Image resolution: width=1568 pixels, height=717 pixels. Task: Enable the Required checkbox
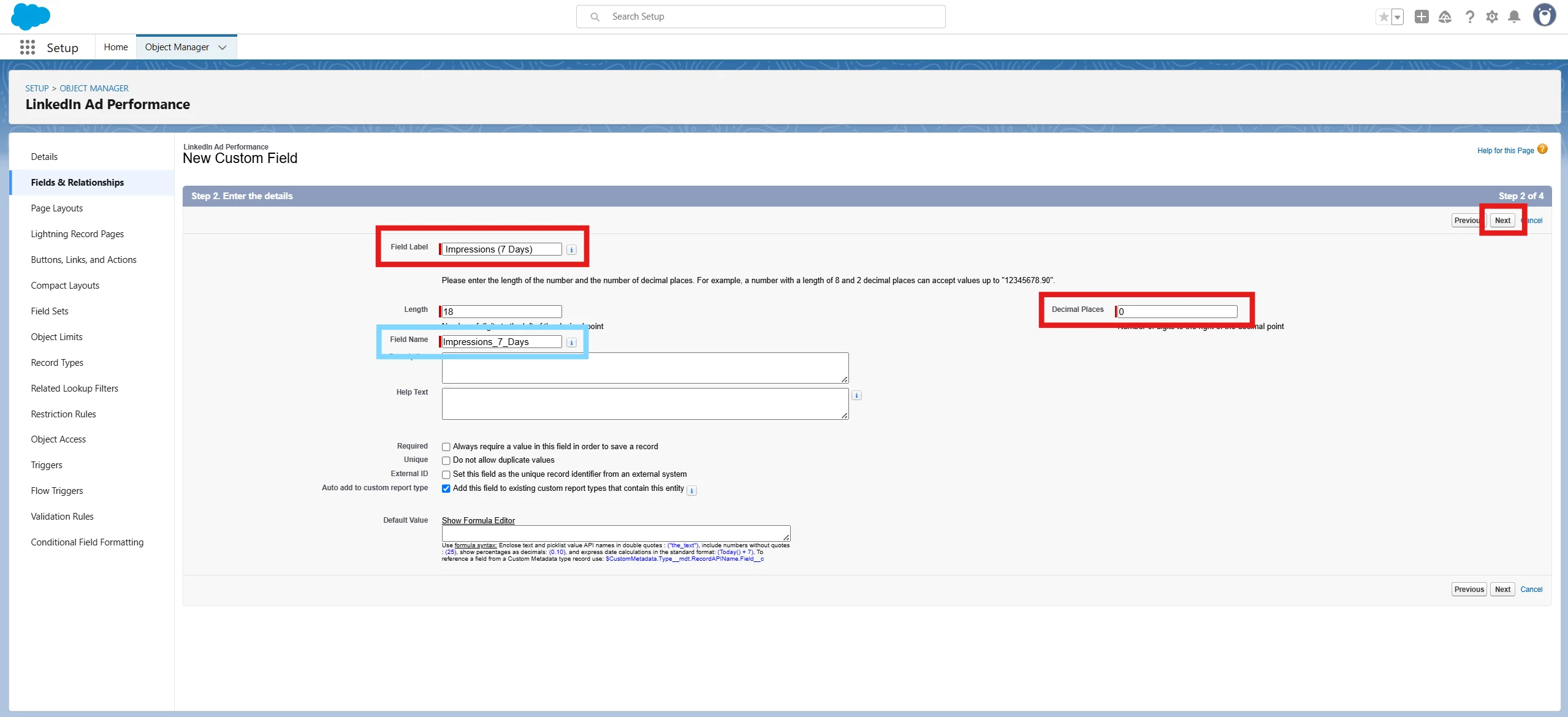point(446,447)
